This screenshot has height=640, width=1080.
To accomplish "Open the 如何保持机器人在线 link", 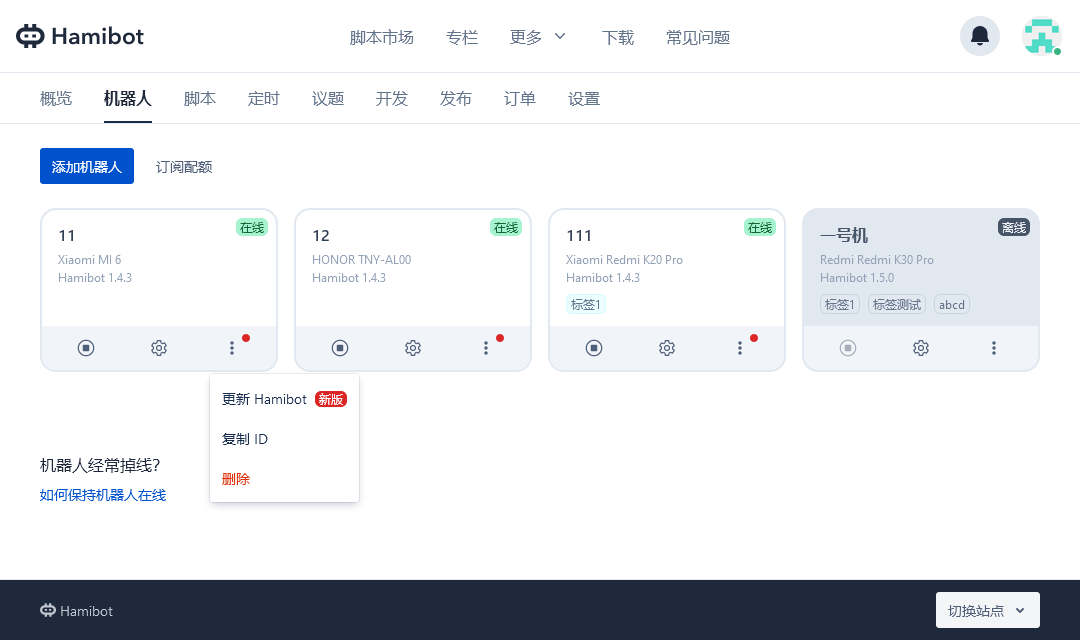I will [x=103, y=495].
